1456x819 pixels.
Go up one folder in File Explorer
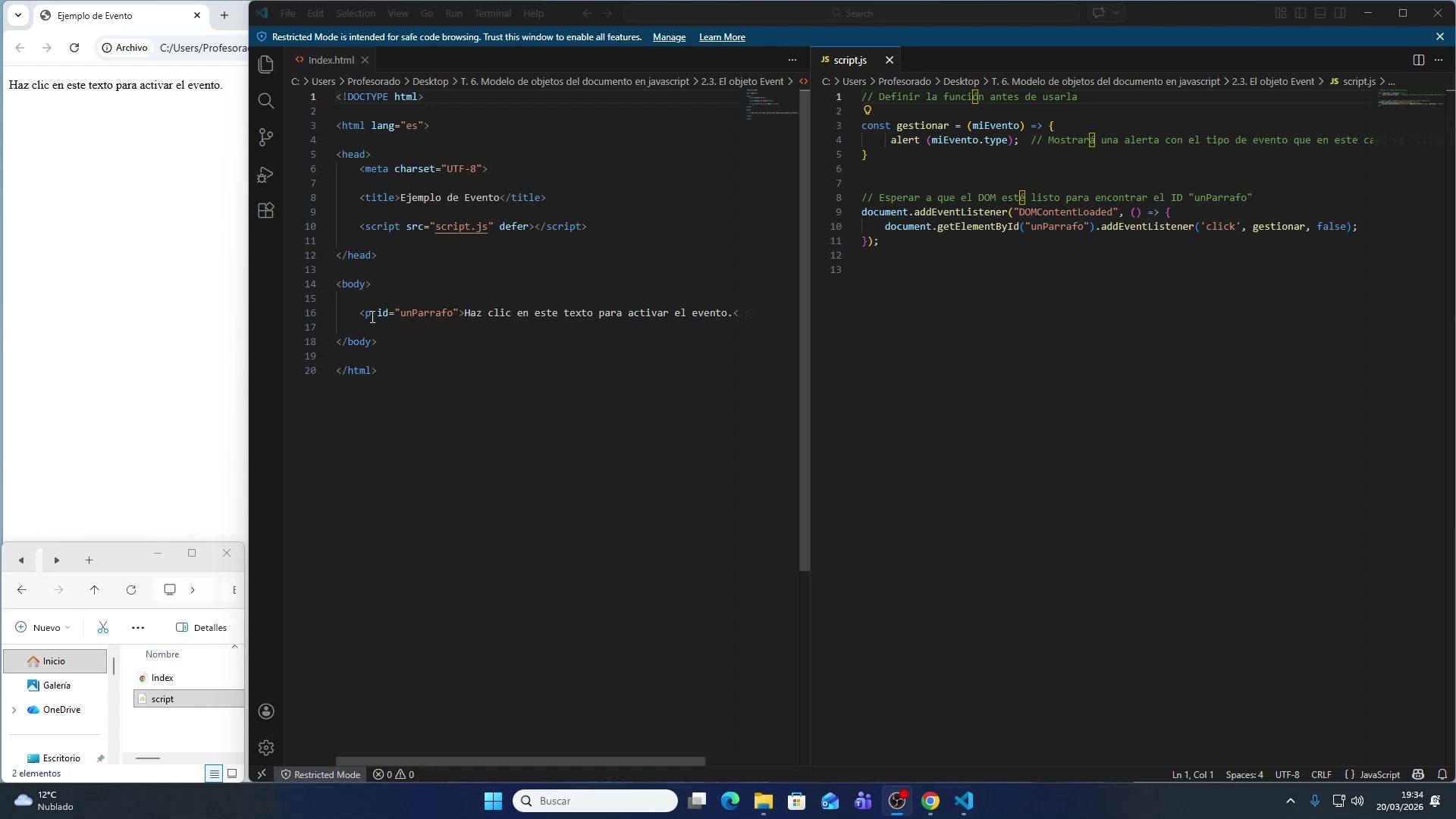click(x=94, y=590)
